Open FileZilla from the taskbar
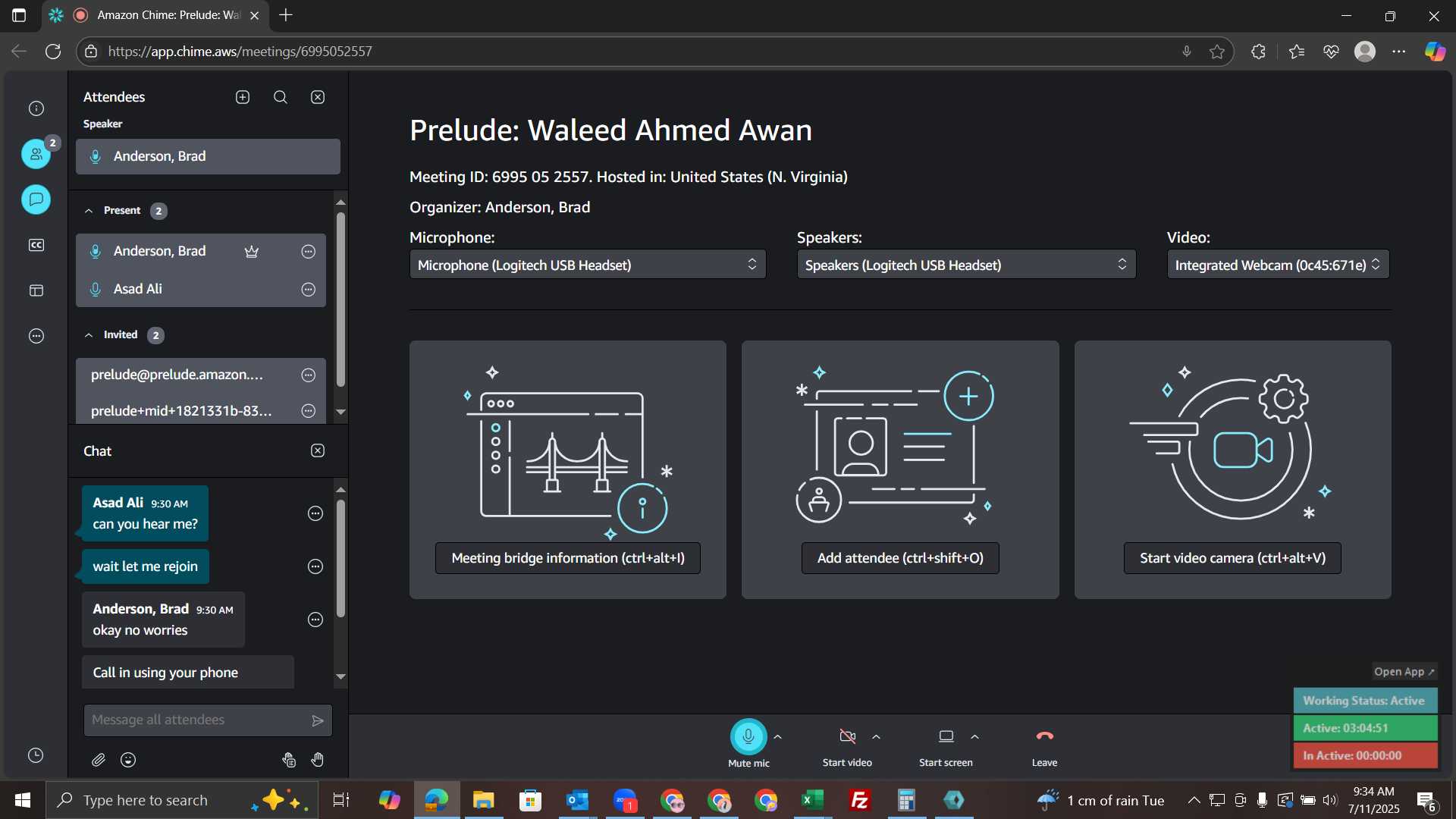Screen dimensions: 1456x819 [x=860, y=800]
